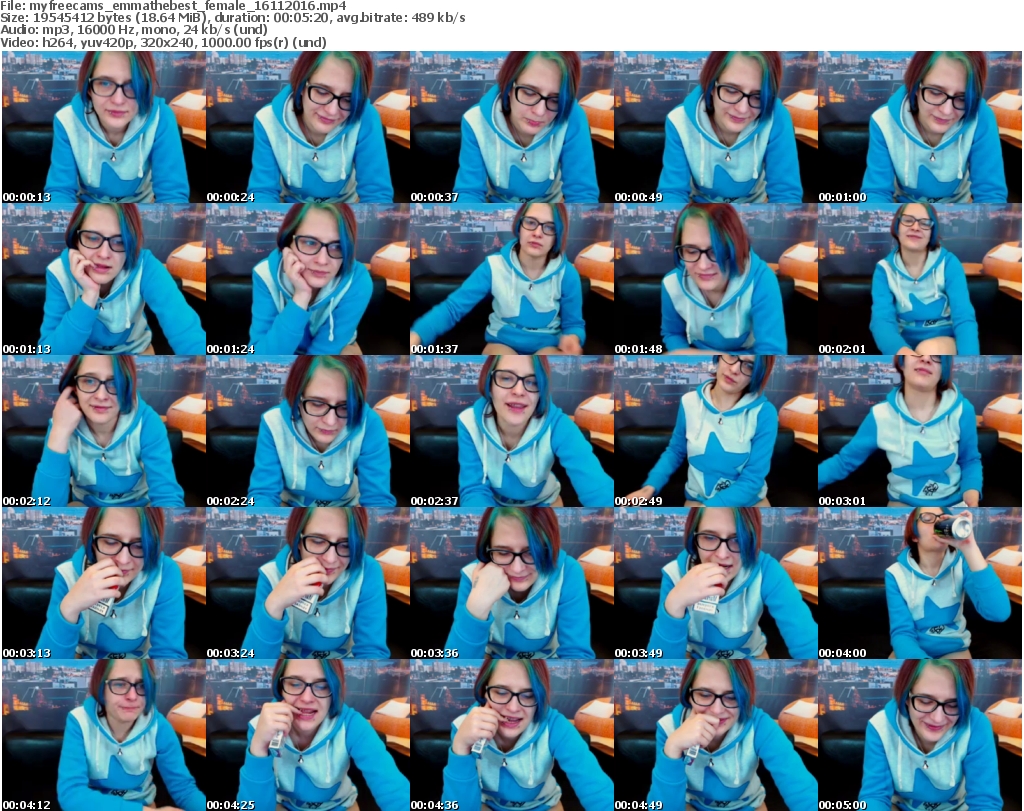
Task: Click the thumbnail labeled 00:02:01
Action: (x=919, y=279)
